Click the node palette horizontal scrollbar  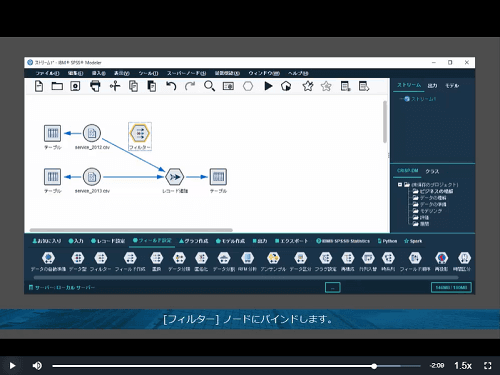[246, 277]
